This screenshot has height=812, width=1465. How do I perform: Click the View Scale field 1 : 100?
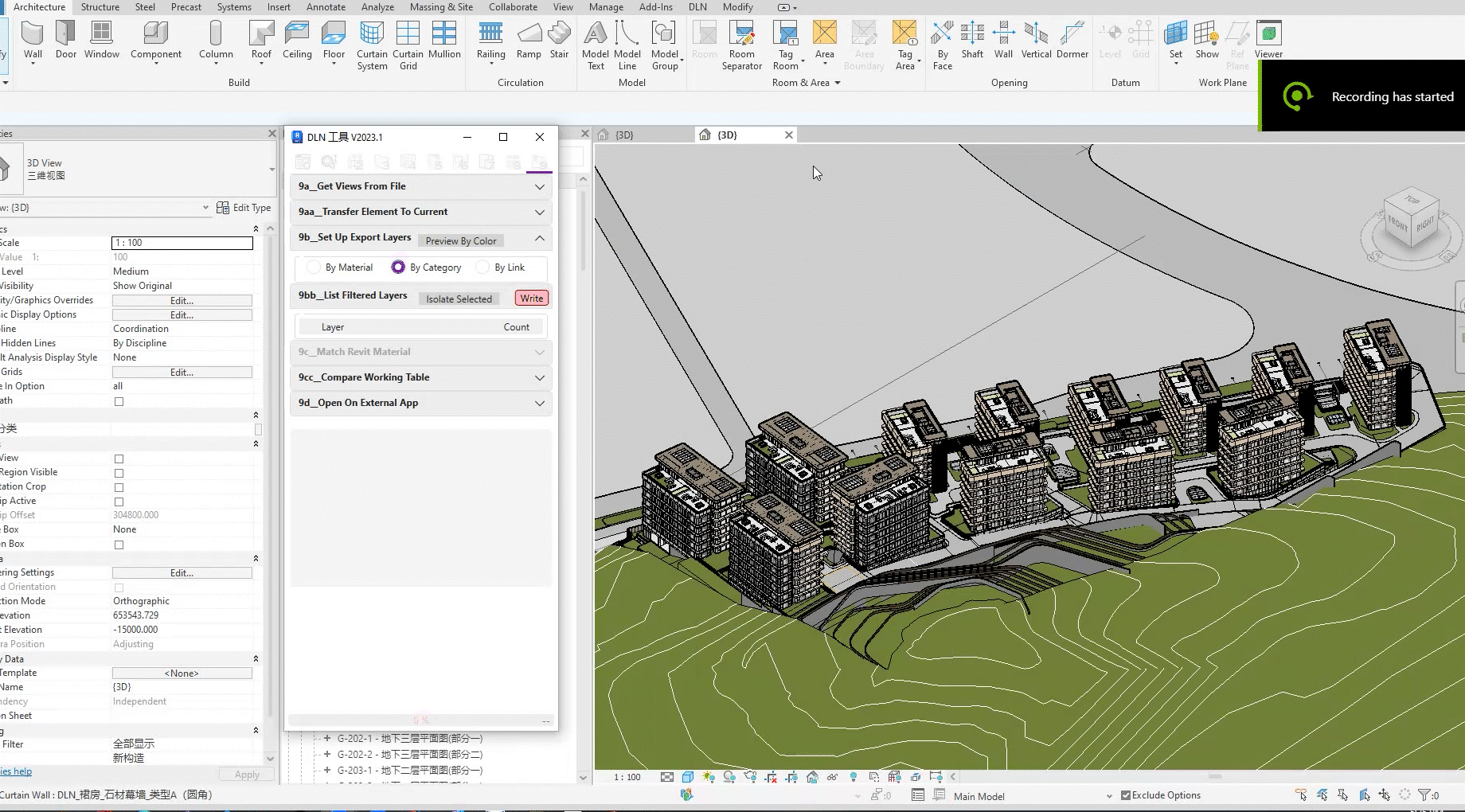[x=182, y=243]
